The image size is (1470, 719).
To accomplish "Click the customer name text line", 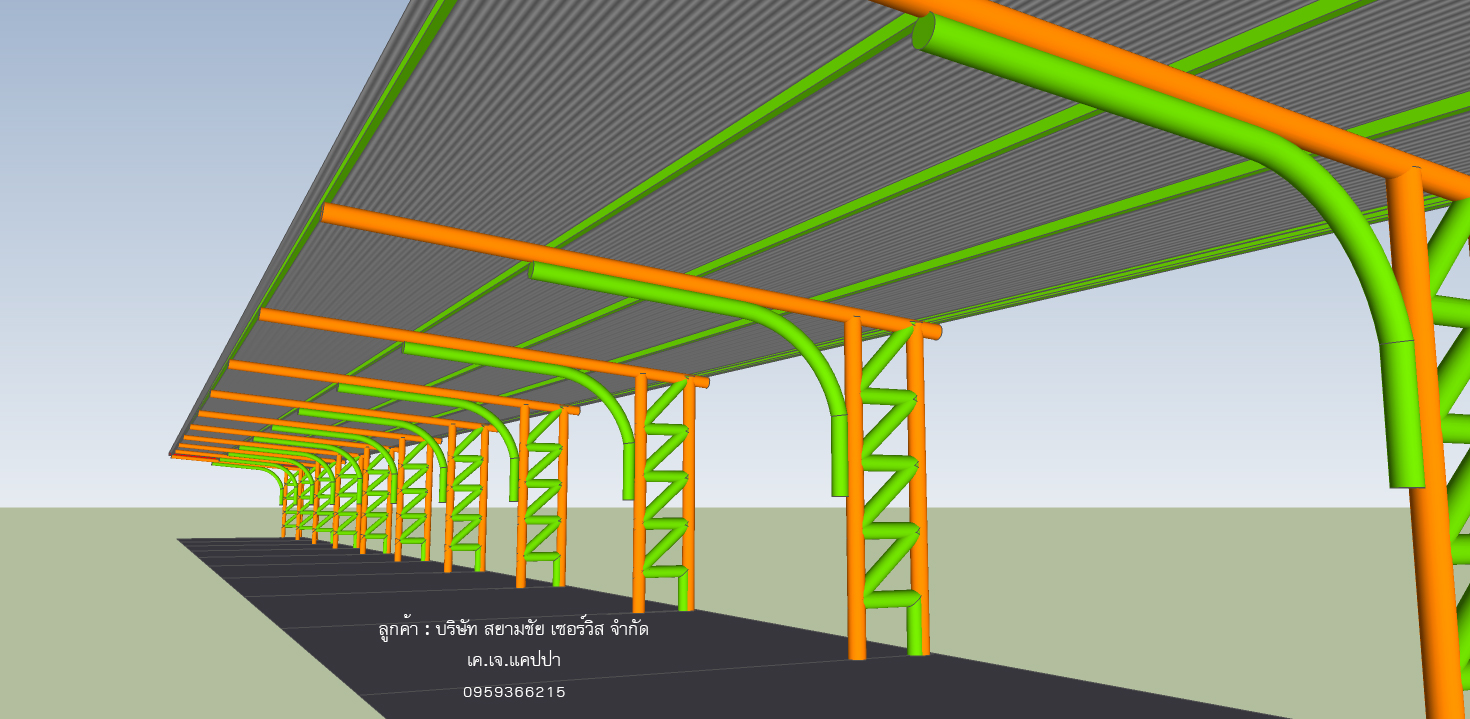I will point(513,630).
